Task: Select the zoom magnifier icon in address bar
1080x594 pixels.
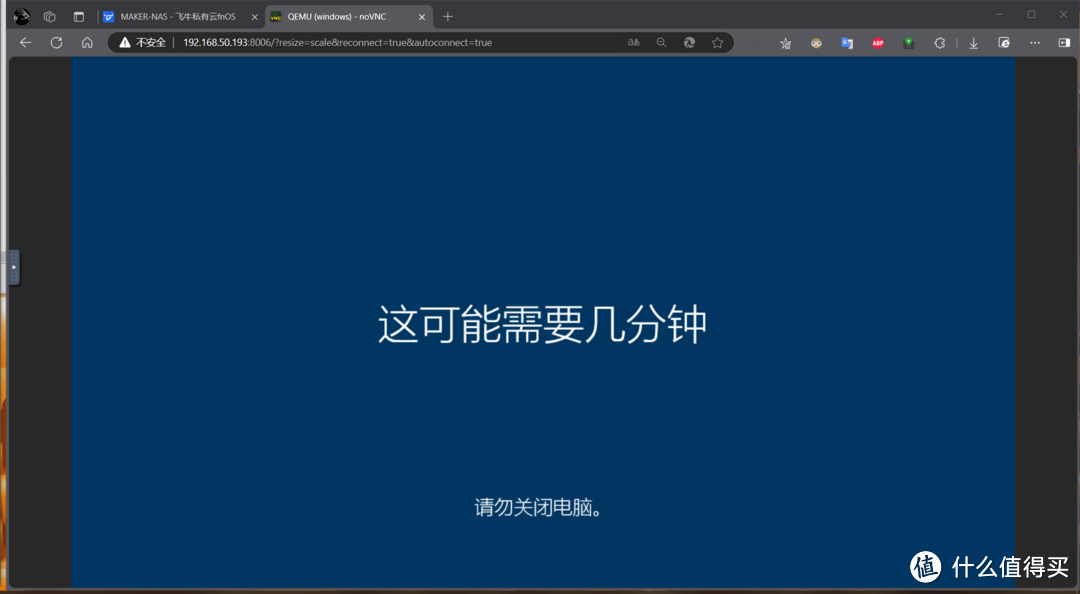Action: (662, 42)
